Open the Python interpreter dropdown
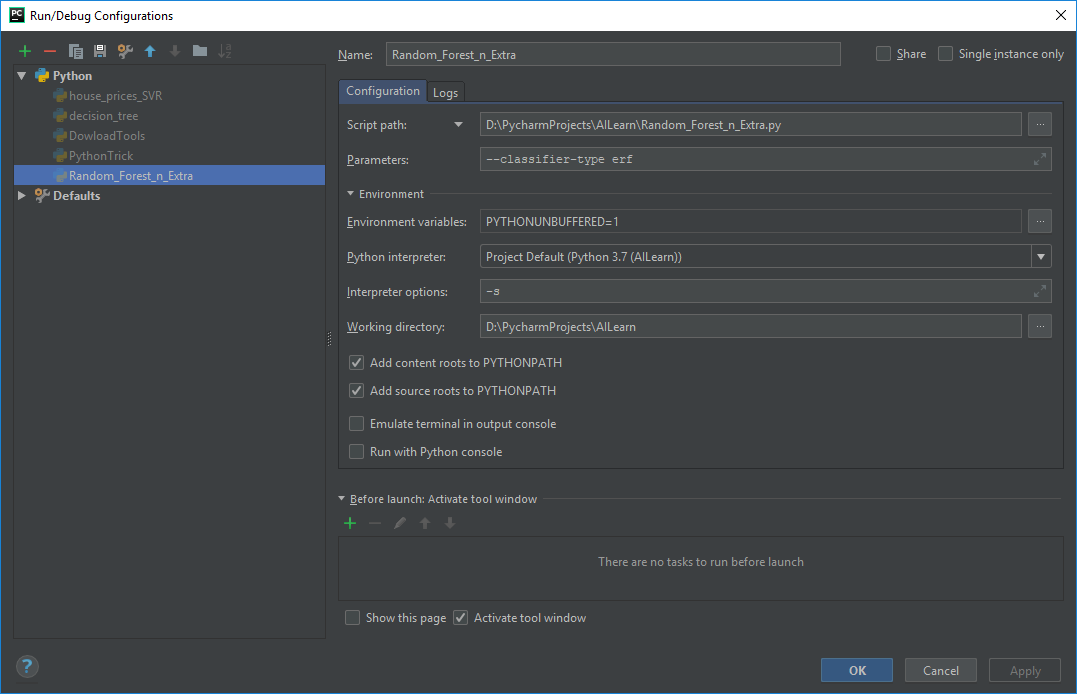This screenshot has height=694, width=1077. click(x=1041, y=256)
